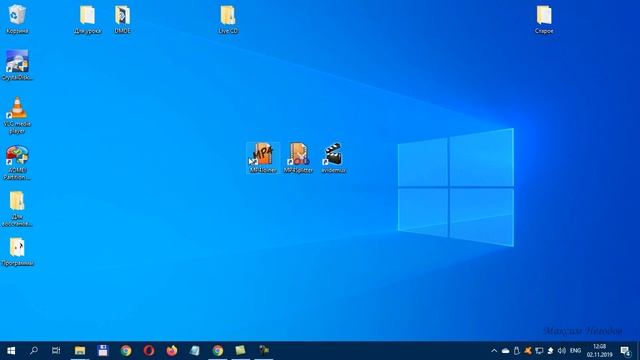Screen dimensions: 640x360
Task: Open the notepad-style taskbar app after Firefox
Action: tap(195, 351)
